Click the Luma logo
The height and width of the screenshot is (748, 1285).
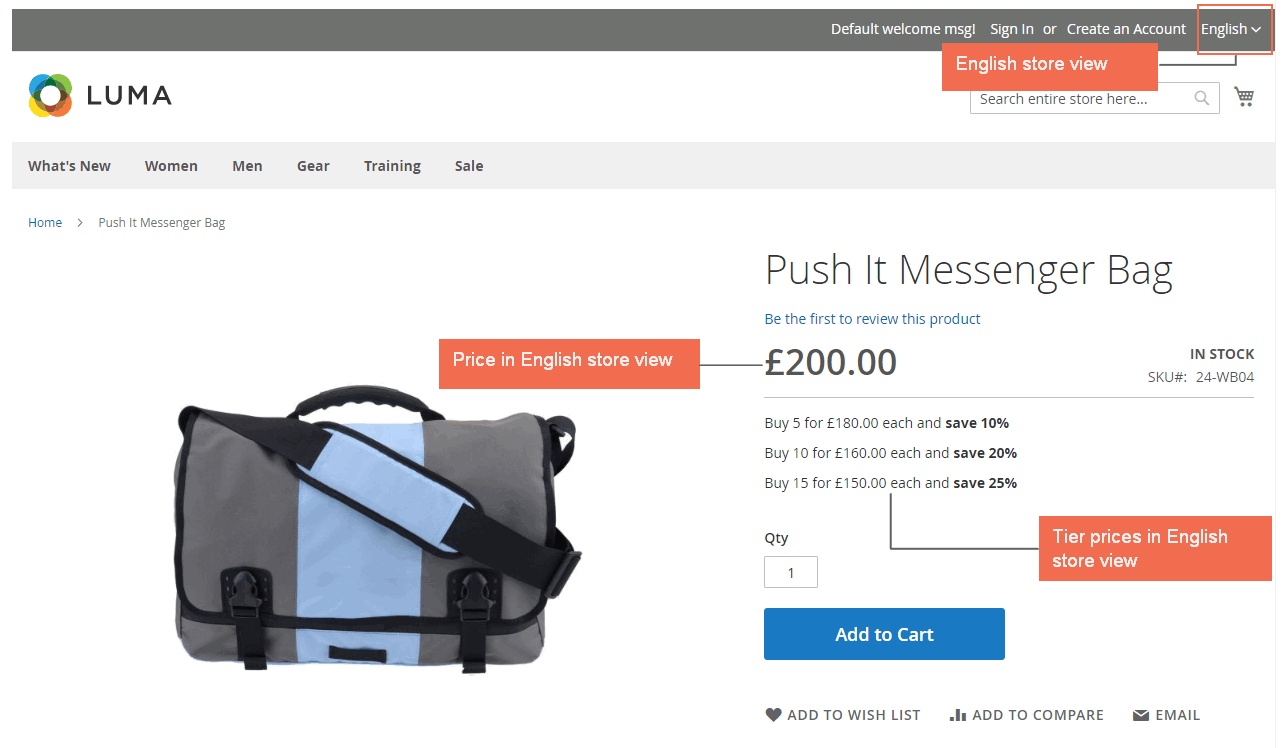[x=100, y=95]
